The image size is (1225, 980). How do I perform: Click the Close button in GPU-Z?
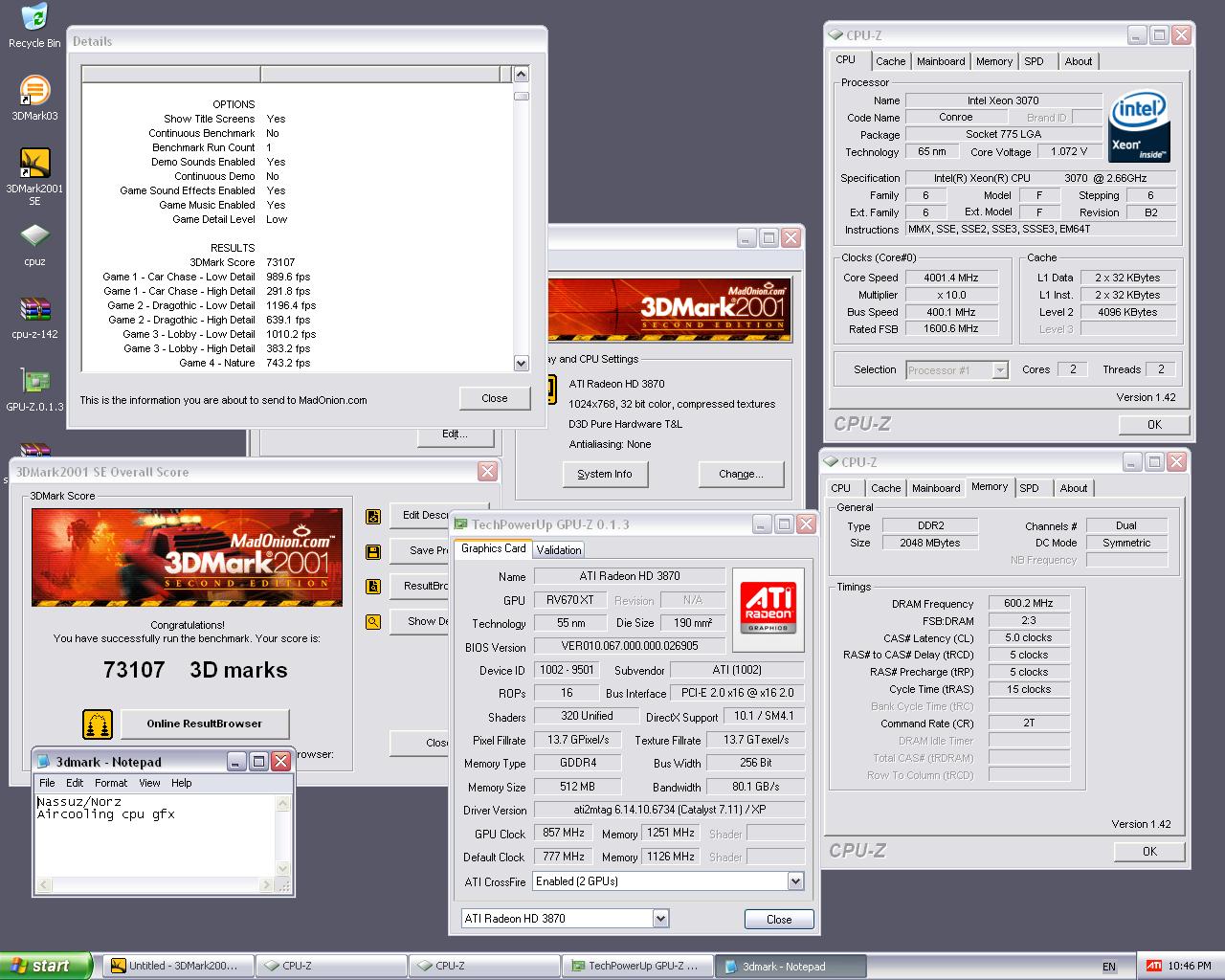point(779,920)
